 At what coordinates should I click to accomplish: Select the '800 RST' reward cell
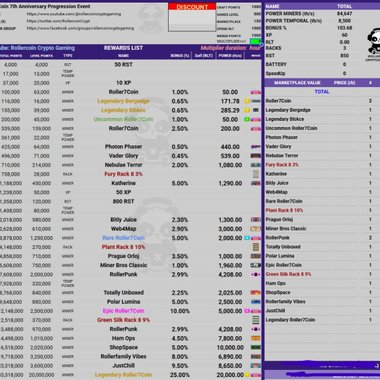coord(123,201)
